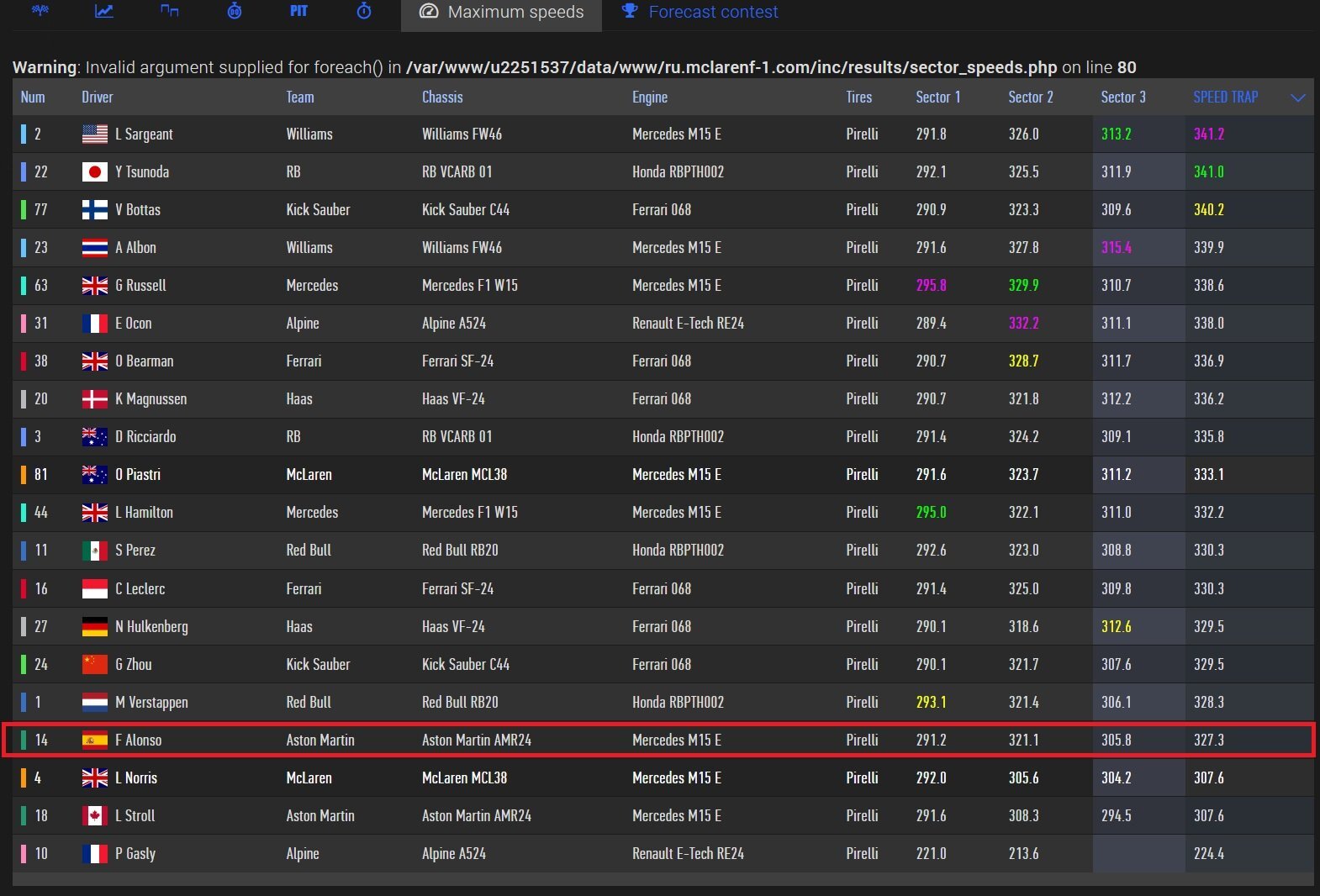Select driver name L Norris

coord(136,777)
